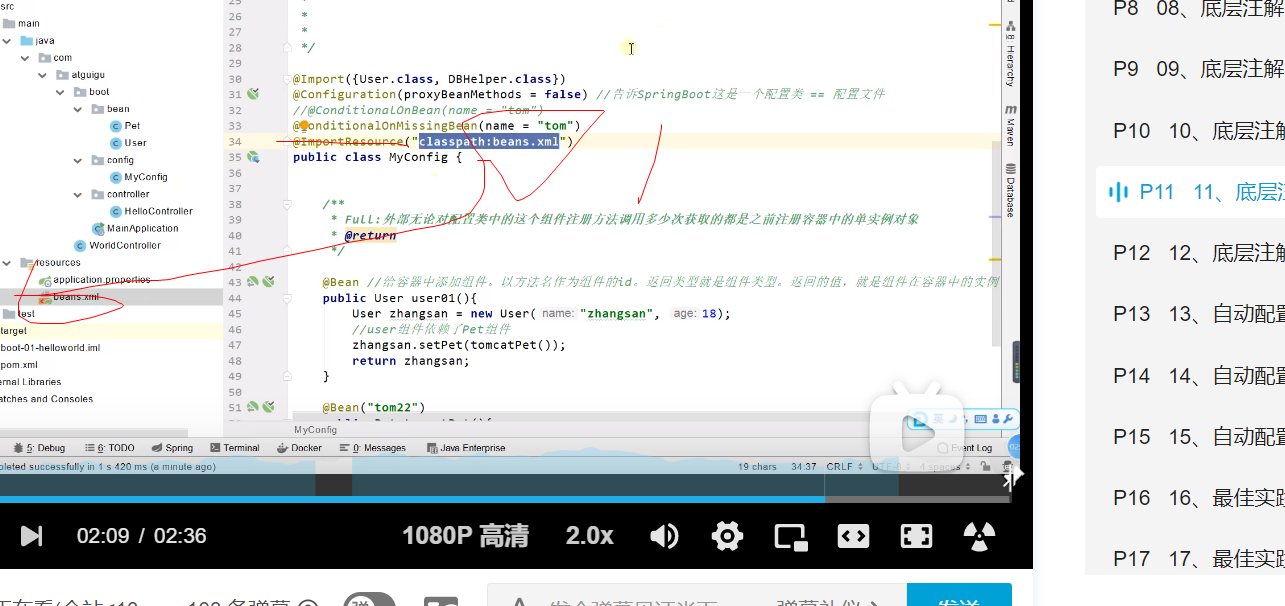Select episode P9 in playlist
Image resolution: width=1285 pixels, height=606 pixels.
tap(1199, 69)
